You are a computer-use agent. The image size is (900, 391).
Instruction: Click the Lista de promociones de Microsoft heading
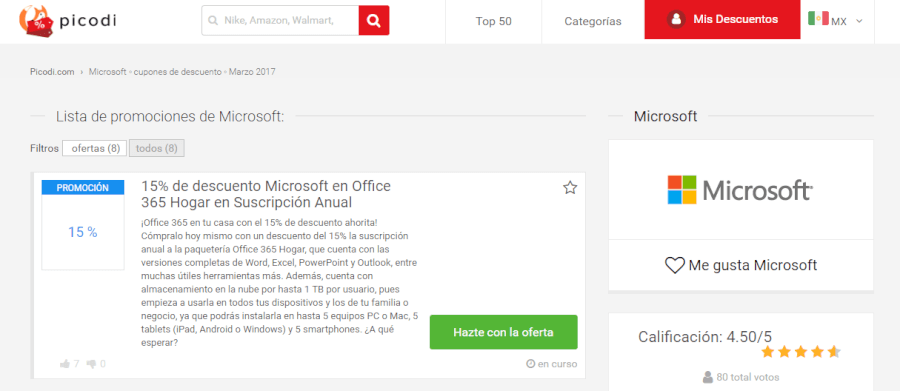coord(170,117)
